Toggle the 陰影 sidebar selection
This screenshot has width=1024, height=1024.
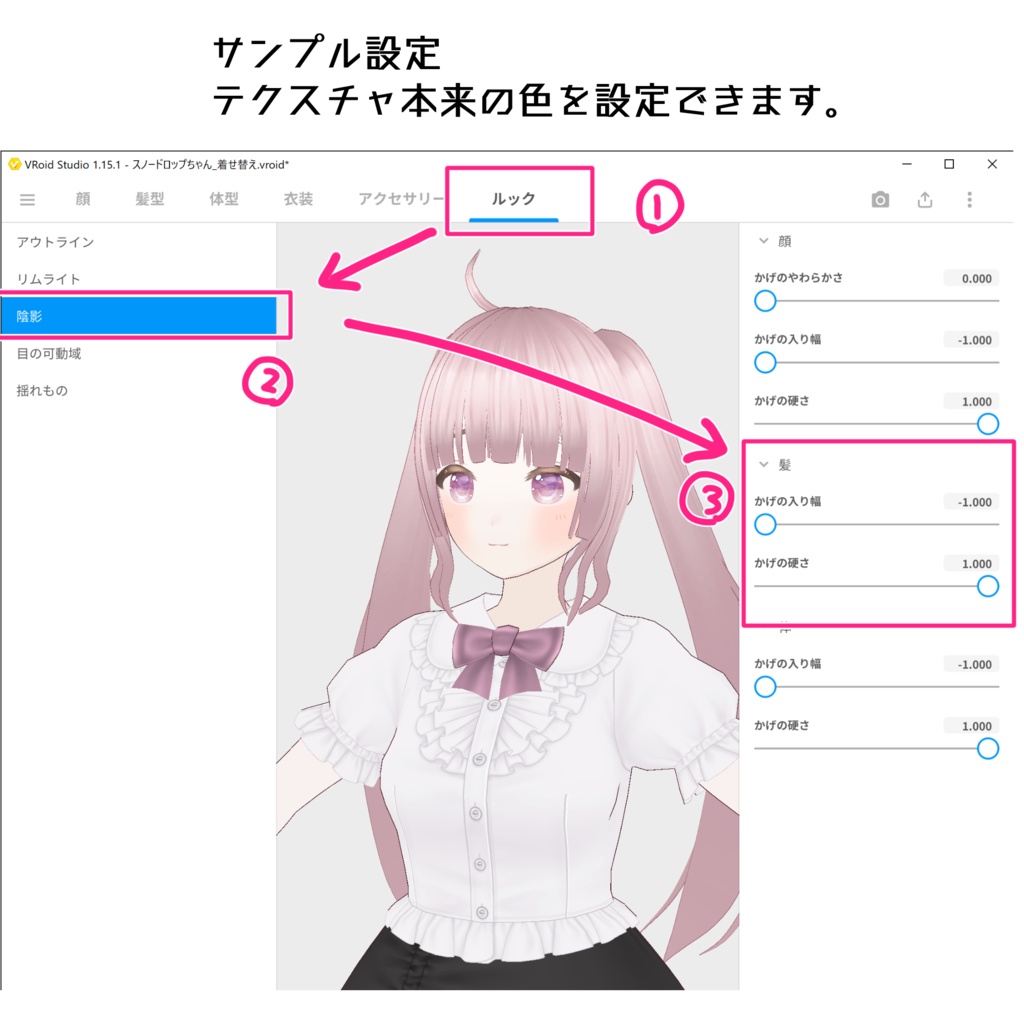[140, 315]
